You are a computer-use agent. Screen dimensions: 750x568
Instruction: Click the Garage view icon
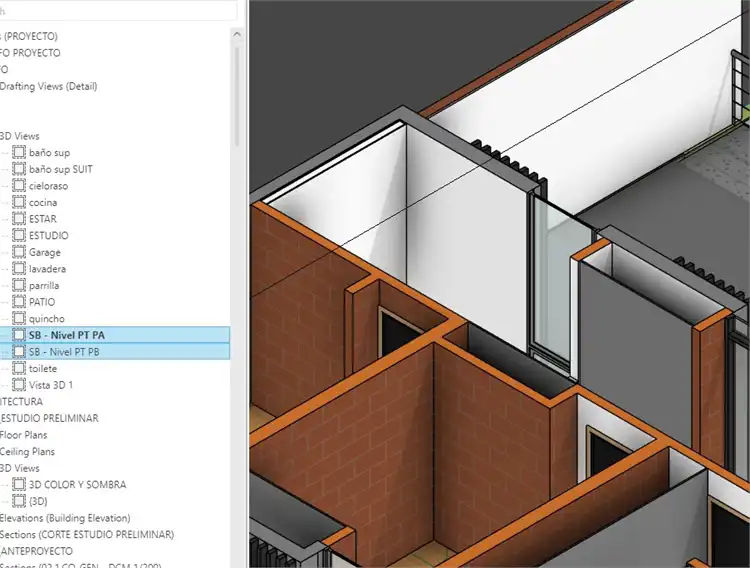19,252
